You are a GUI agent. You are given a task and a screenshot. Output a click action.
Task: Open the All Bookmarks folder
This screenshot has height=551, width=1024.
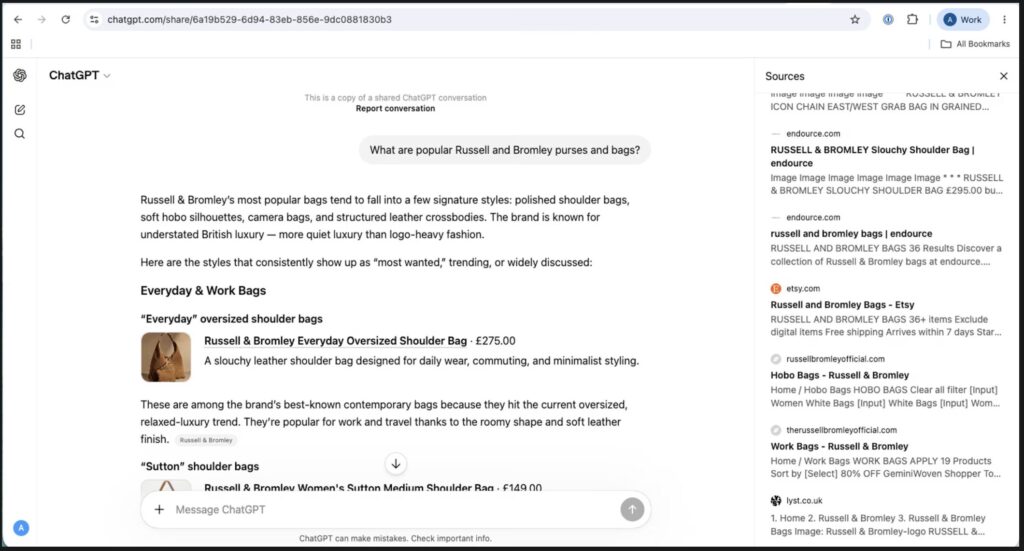tap(975, 44)
